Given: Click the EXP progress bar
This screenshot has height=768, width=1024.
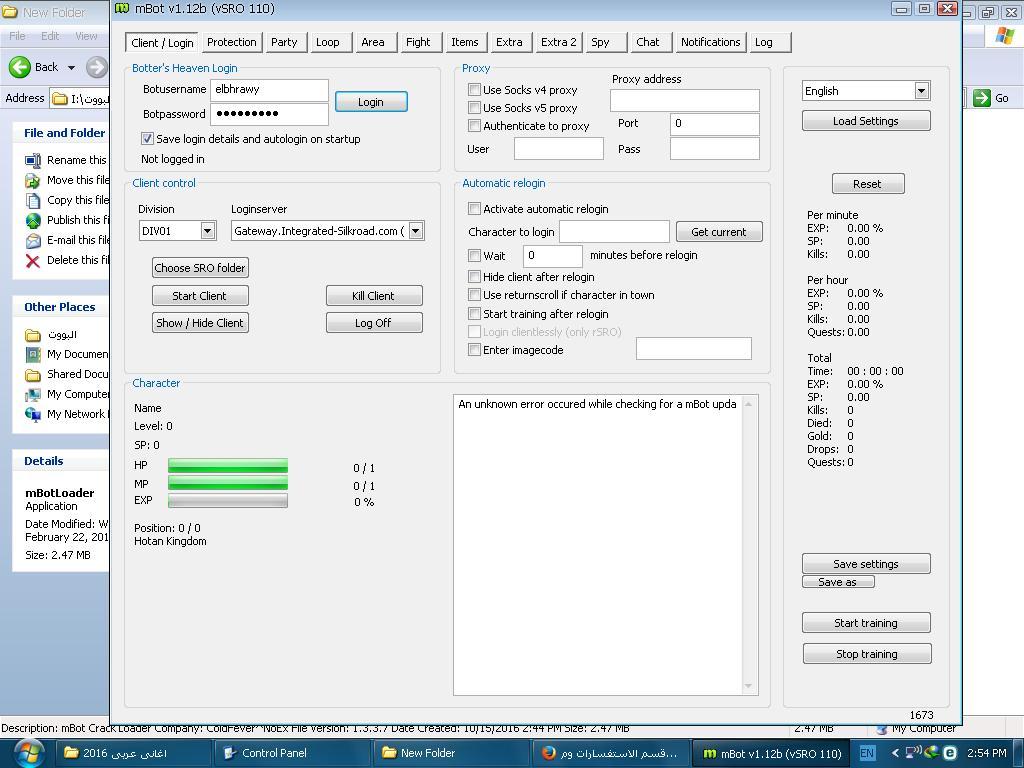Looking at the screenshot, I should tap(228, 501).
